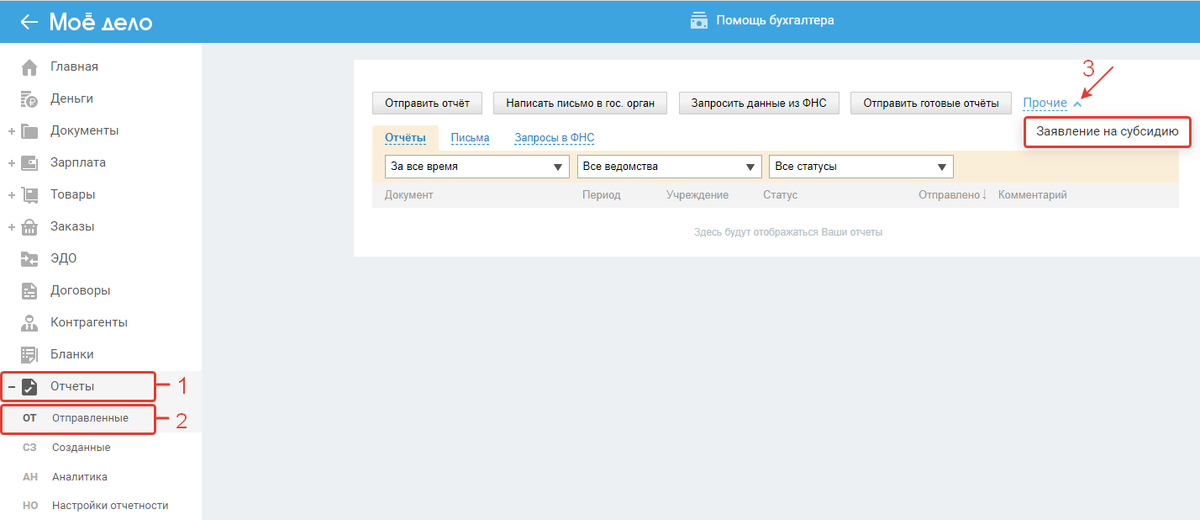Open Помощь бухгалтера link
Viewport: 1200px width, 520px height.
click(x=775, y=20)
